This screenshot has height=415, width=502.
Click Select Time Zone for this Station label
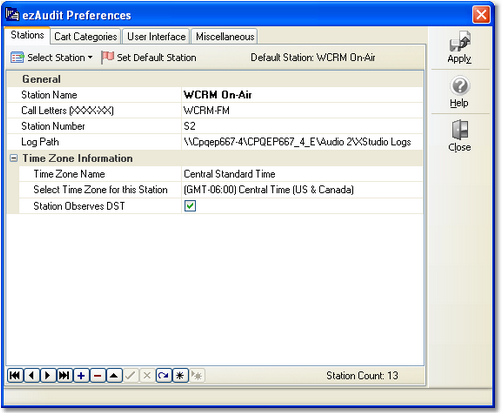[100, 190]
